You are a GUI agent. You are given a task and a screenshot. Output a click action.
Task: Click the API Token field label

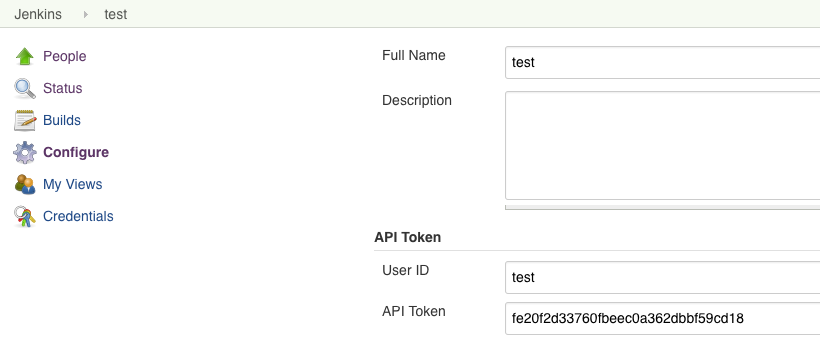point(414,311)
